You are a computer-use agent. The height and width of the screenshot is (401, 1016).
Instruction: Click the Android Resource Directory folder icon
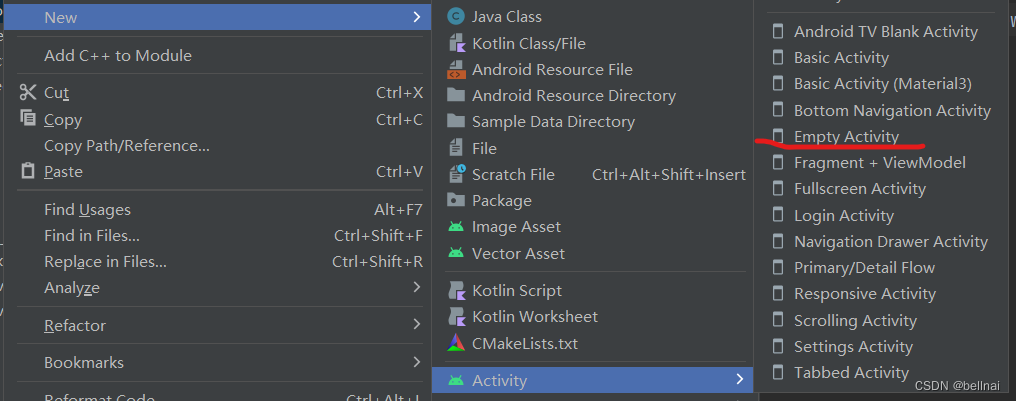[x=456, y=95]
